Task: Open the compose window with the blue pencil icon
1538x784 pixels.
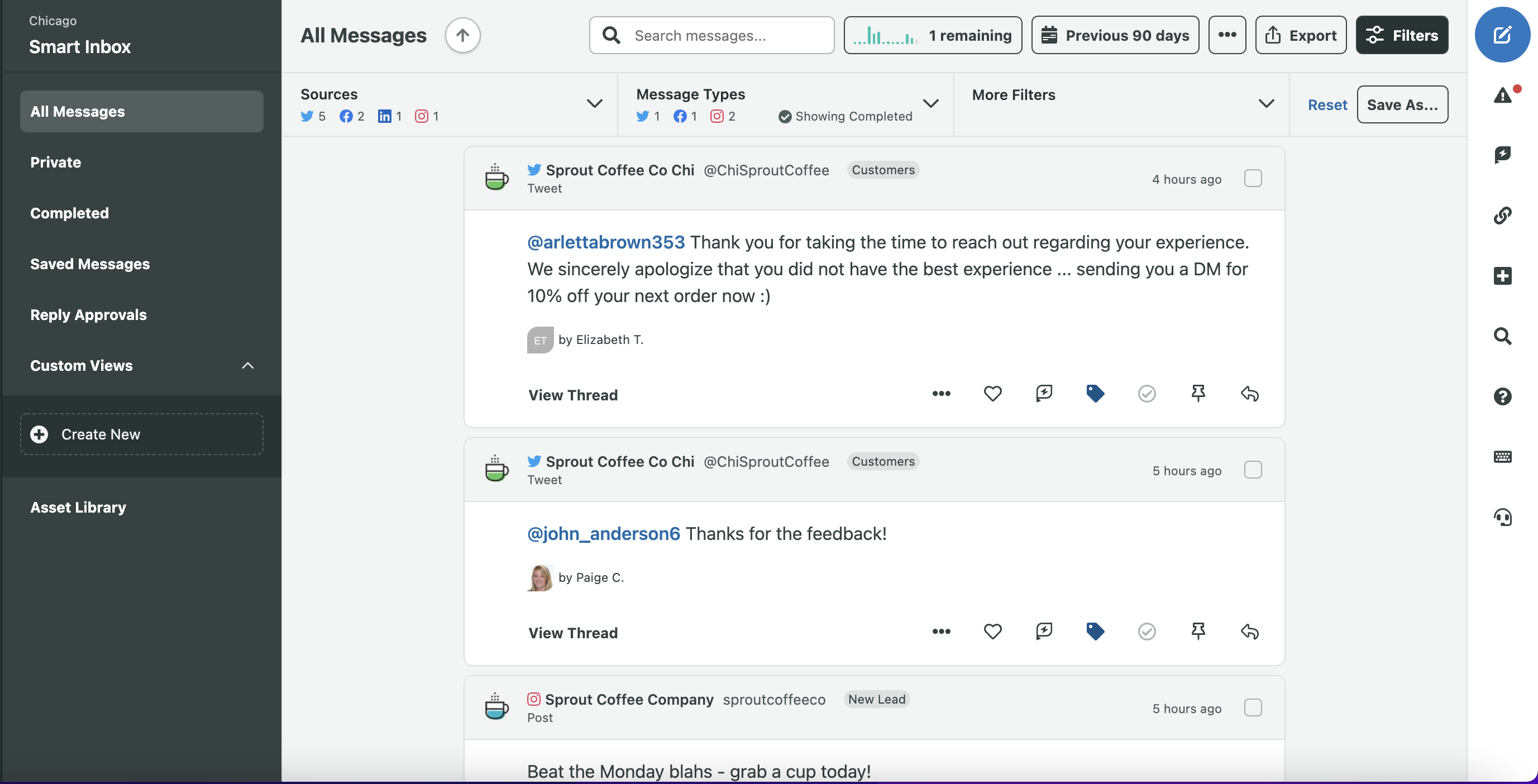Action: pyautogui.click(x=1502, y=35)
